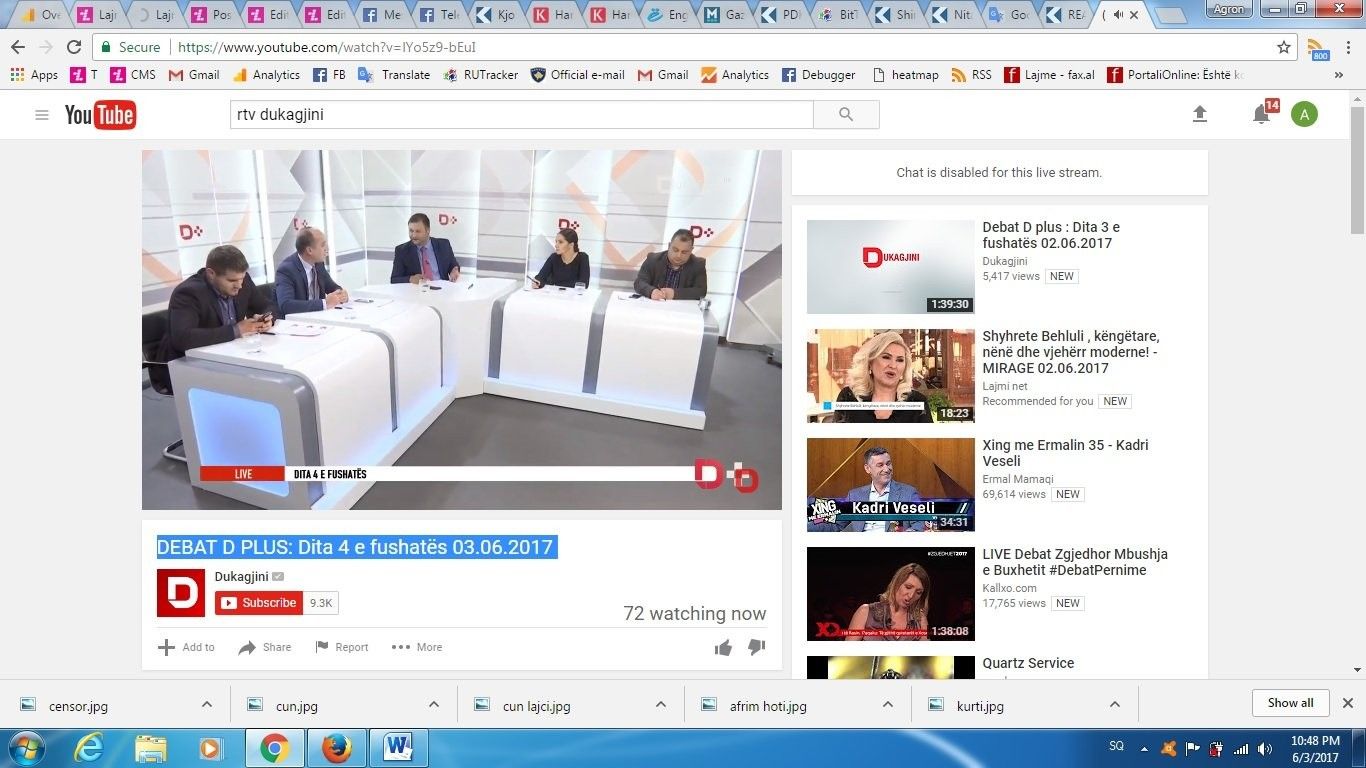Open the video upload icon
Viewport: 1366px width, 768px height.
[x=1199, y=114]
